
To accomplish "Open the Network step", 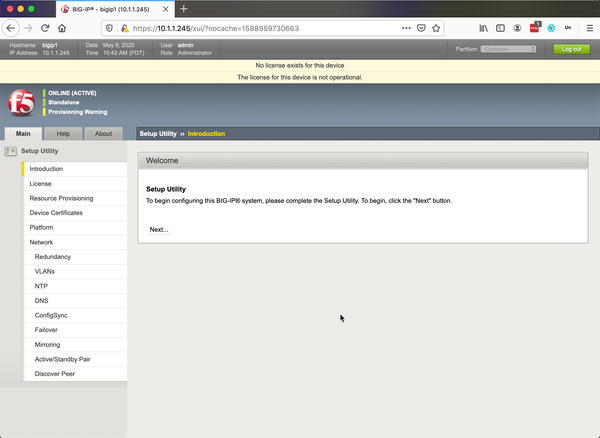I will (x=75, y=242).
